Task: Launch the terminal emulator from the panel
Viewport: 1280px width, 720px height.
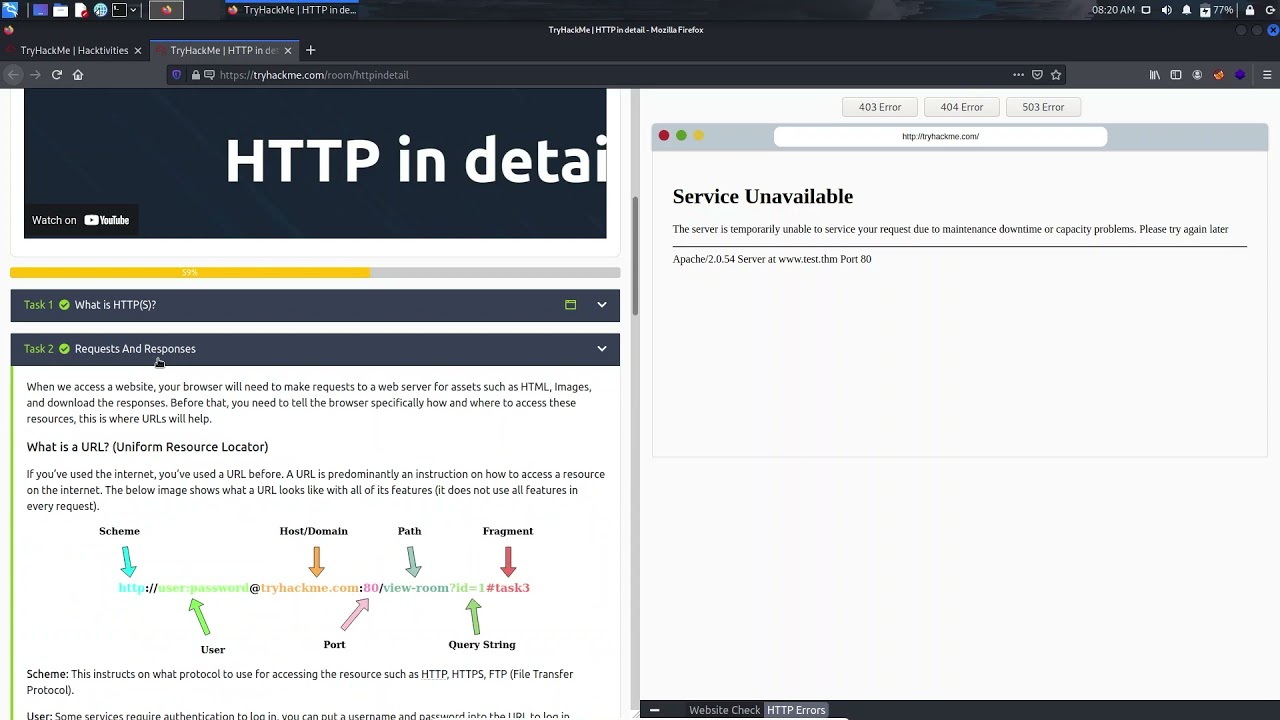Action: (119, 10)
